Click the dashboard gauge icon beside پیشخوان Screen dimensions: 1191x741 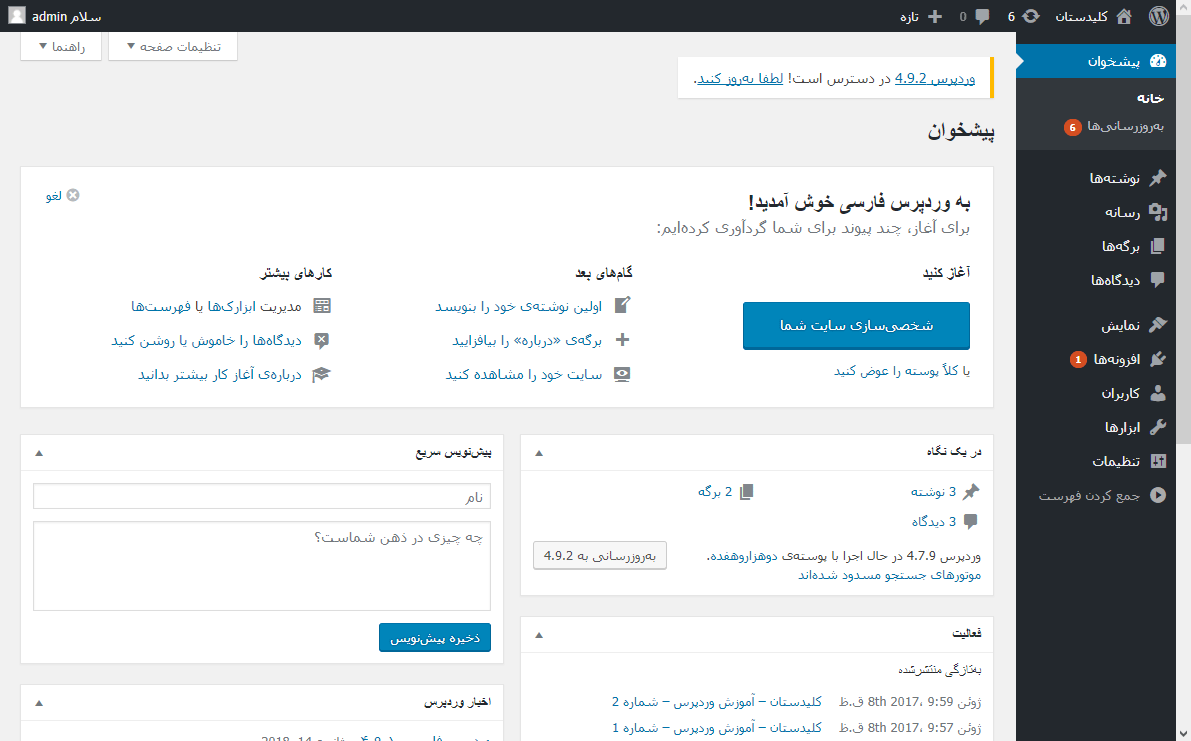click(x=1158, y=61)
